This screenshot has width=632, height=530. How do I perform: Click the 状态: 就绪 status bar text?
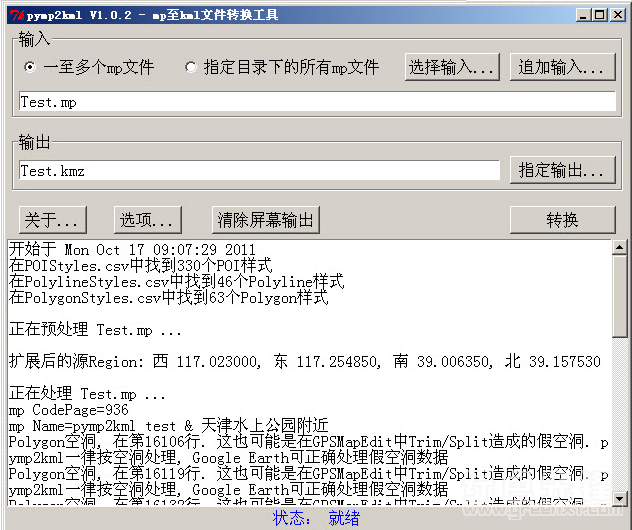pos(315,519)
